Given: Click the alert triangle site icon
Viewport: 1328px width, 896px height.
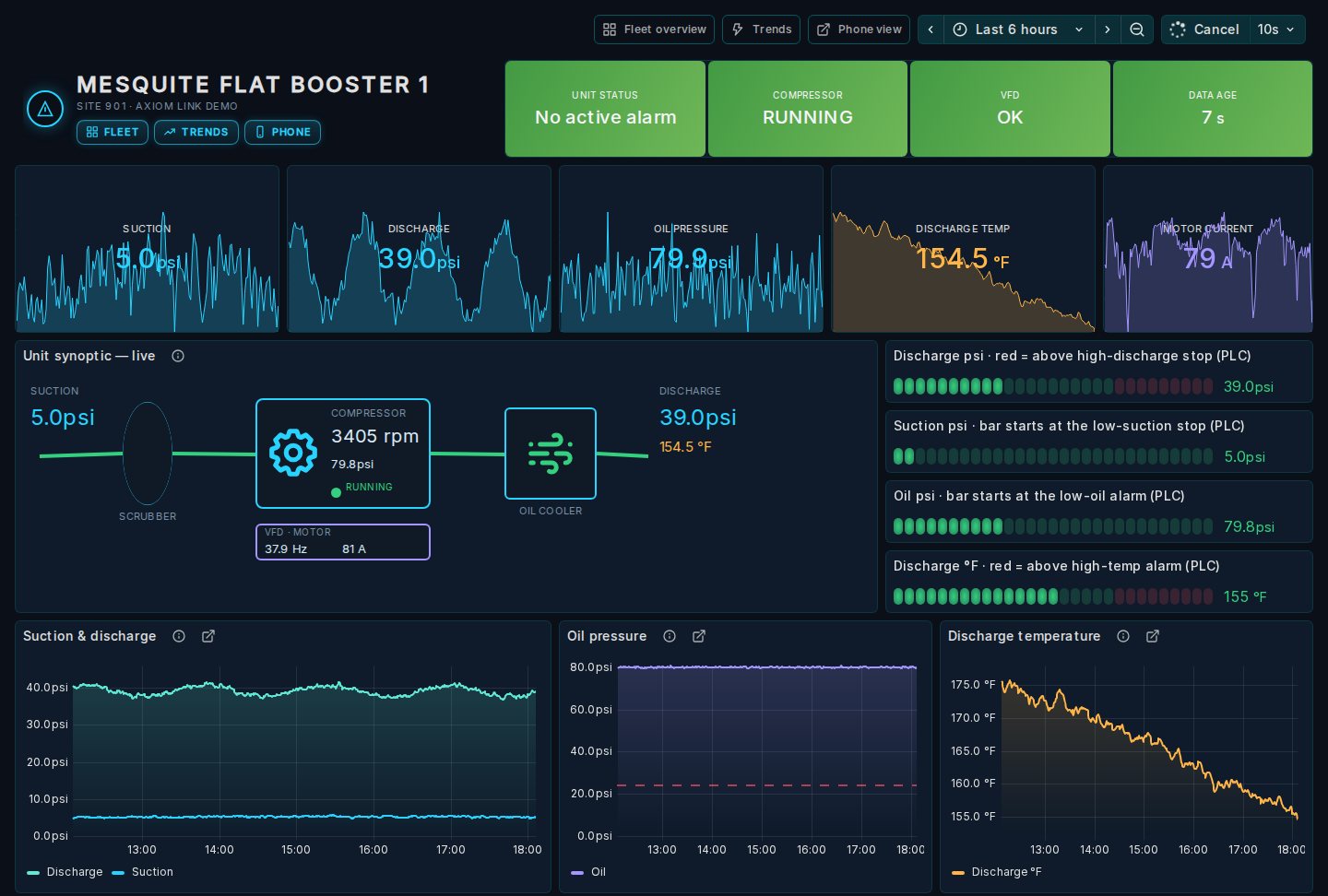Looking at the screenshot, I should coord(45,109).
